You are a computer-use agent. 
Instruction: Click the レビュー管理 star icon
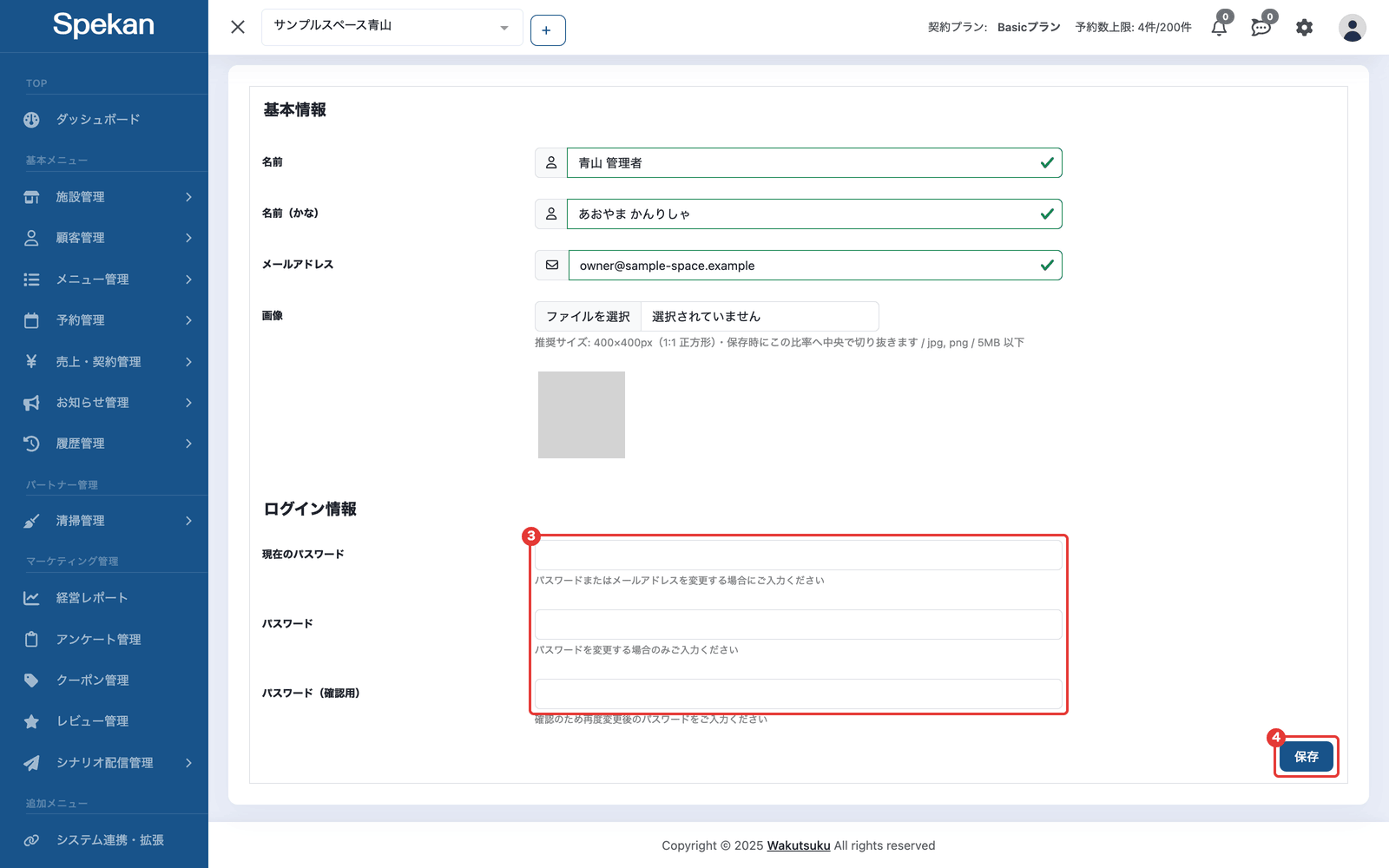pyautogui.click(x=31, y=721)
